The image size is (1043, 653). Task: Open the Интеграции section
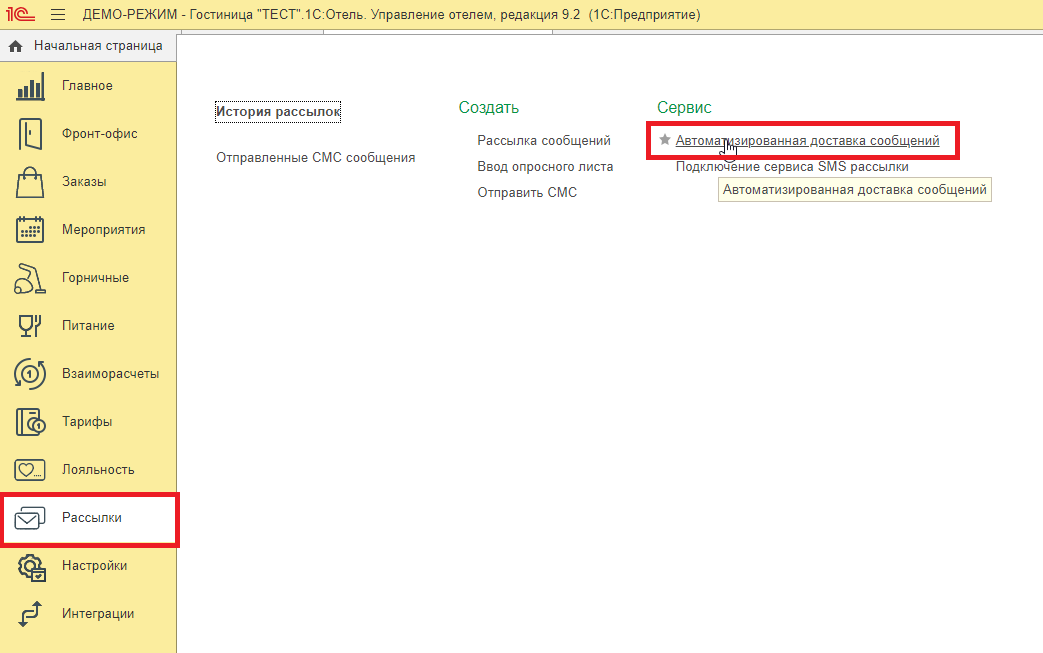point(98,614)
